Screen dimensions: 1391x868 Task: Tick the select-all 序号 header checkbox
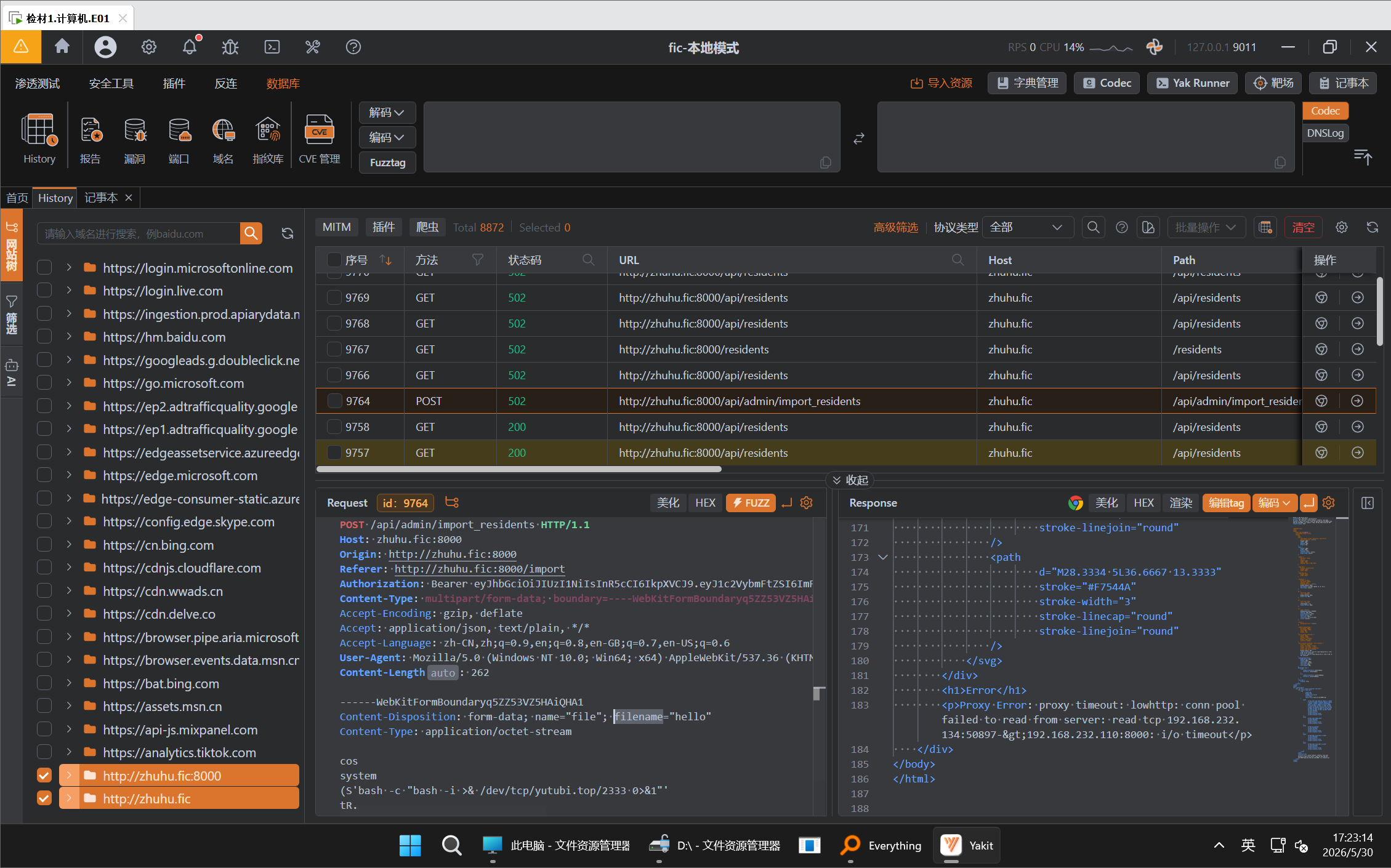[x=334, y=260]
